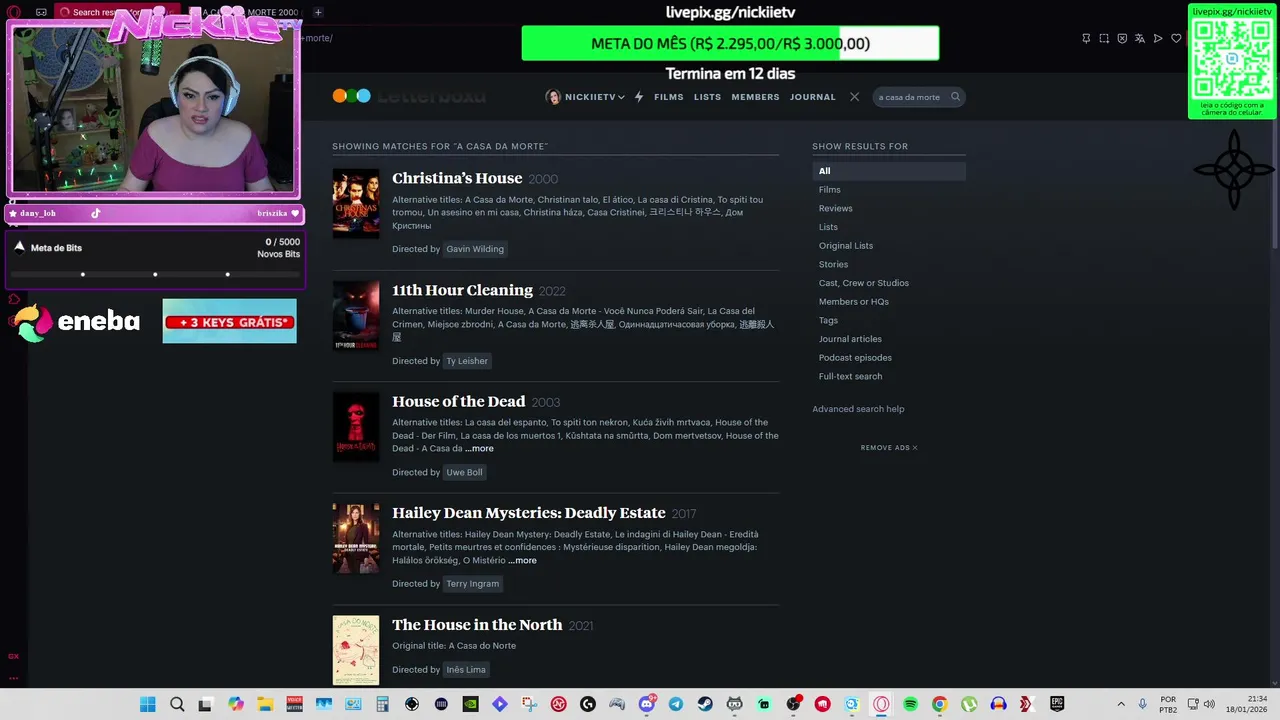Open The House in the North title
This screenshot has height=720, width=1280.
(x=477, y=625)
